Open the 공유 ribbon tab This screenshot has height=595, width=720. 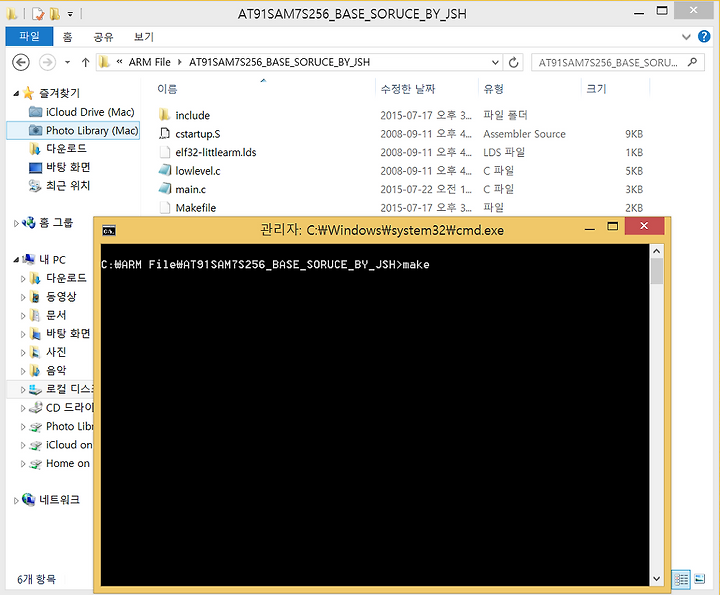pos(103,37)
